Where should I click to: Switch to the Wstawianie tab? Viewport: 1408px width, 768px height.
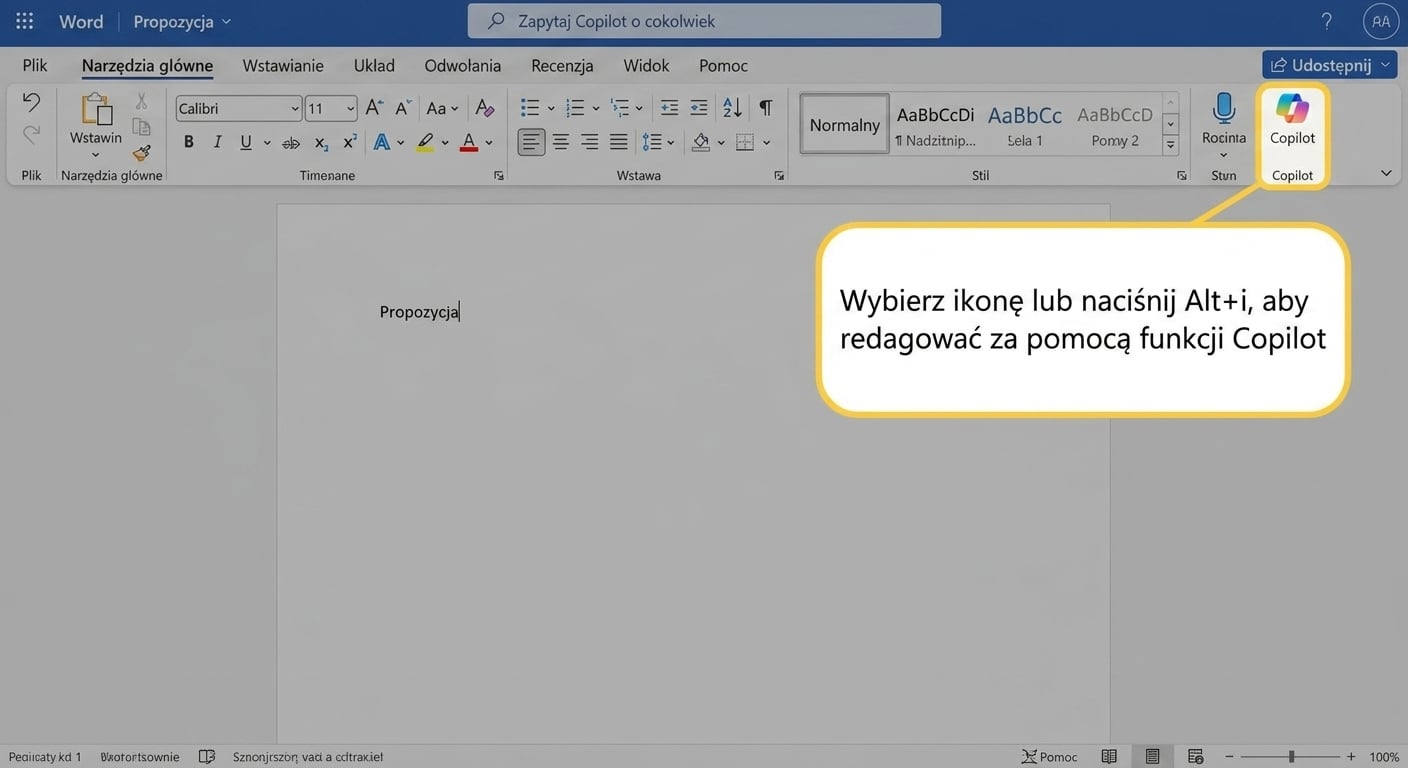(x=283, y=65)
